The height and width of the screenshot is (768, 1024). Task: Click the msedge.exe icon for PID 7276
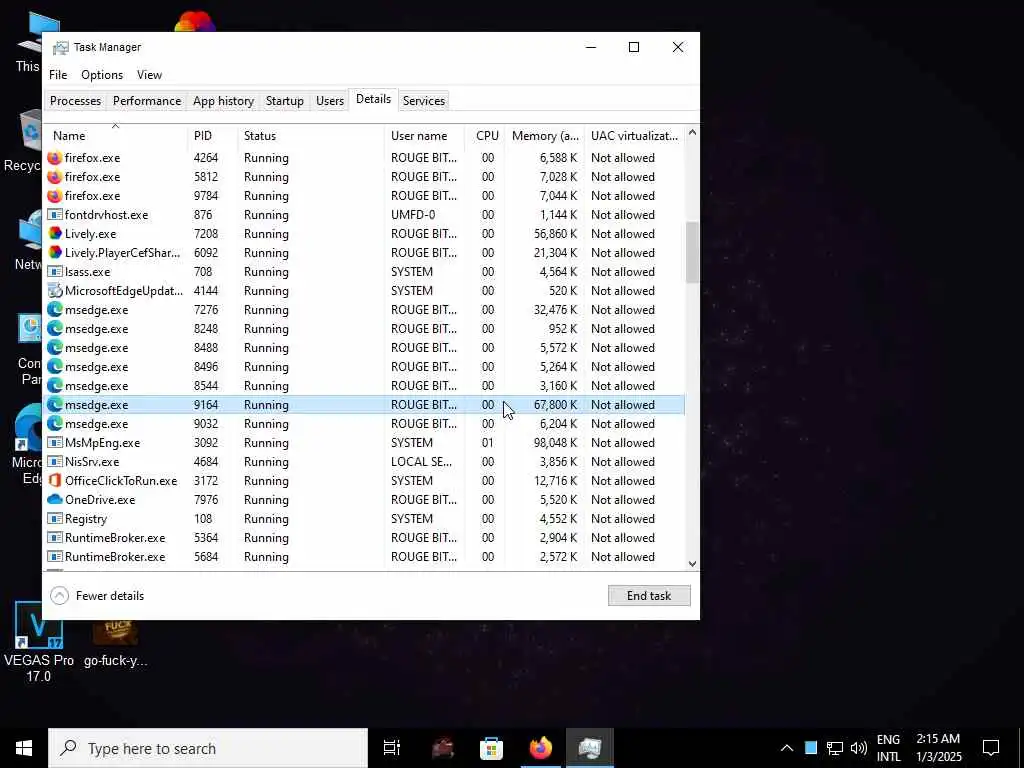[55, 310]
